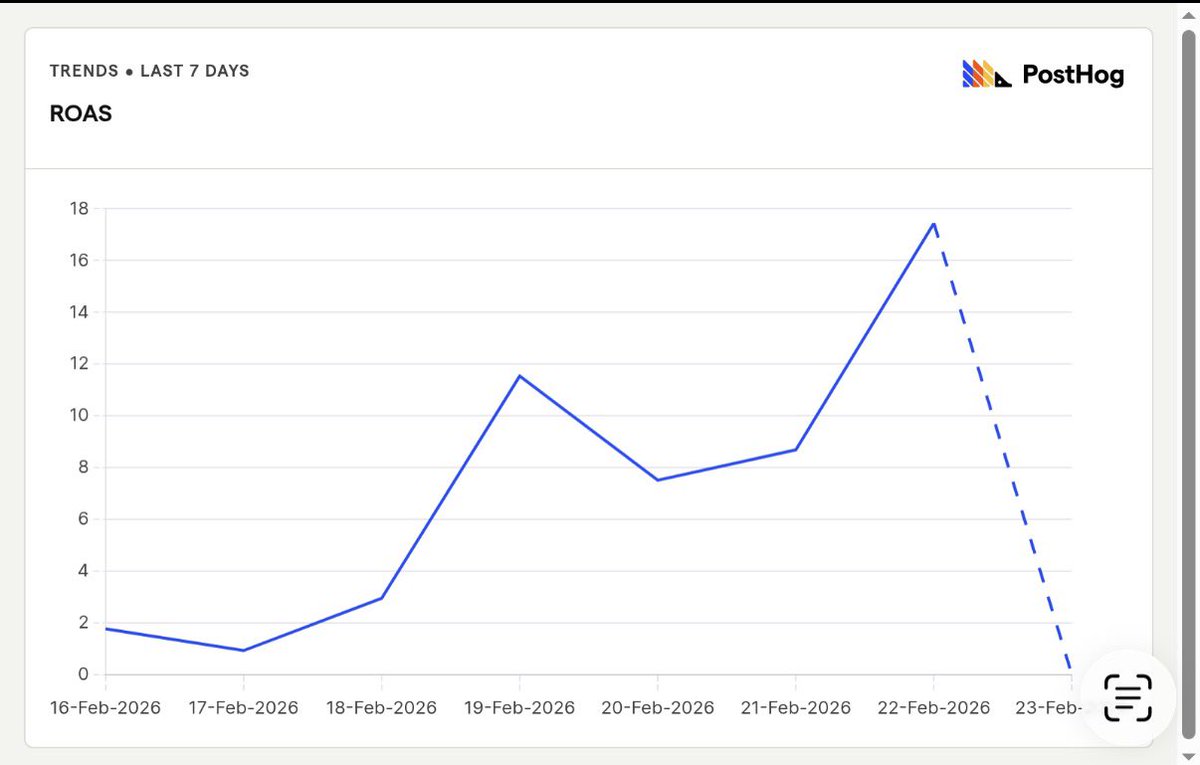
Task: Select the 17-Feb-2026 axis label
Action: [244, 708]
